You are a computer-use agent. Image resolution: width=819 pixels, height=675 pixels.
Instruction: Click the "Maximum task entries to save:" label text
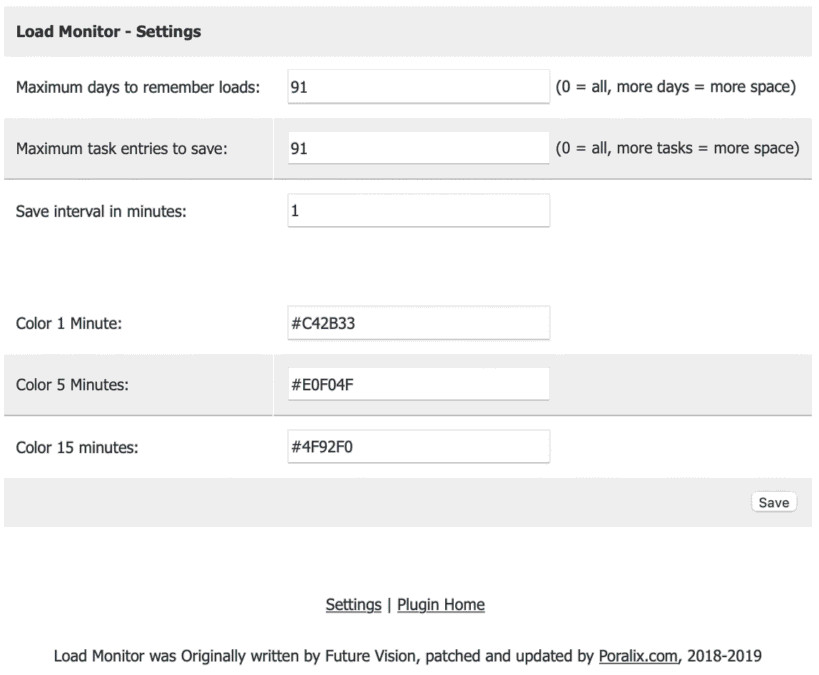122,149
